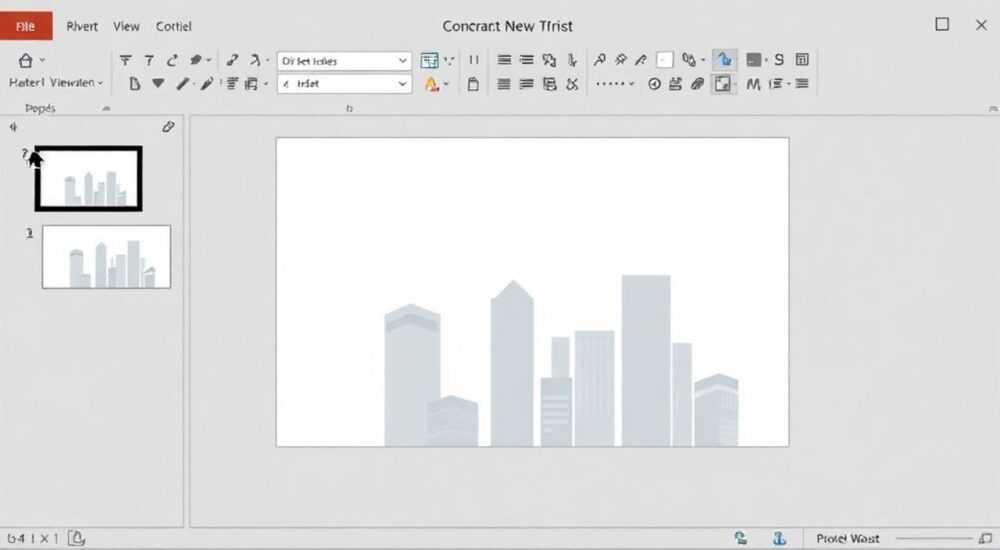
Task: Click the T icon with bars above it
Action: tap(126, 61)
